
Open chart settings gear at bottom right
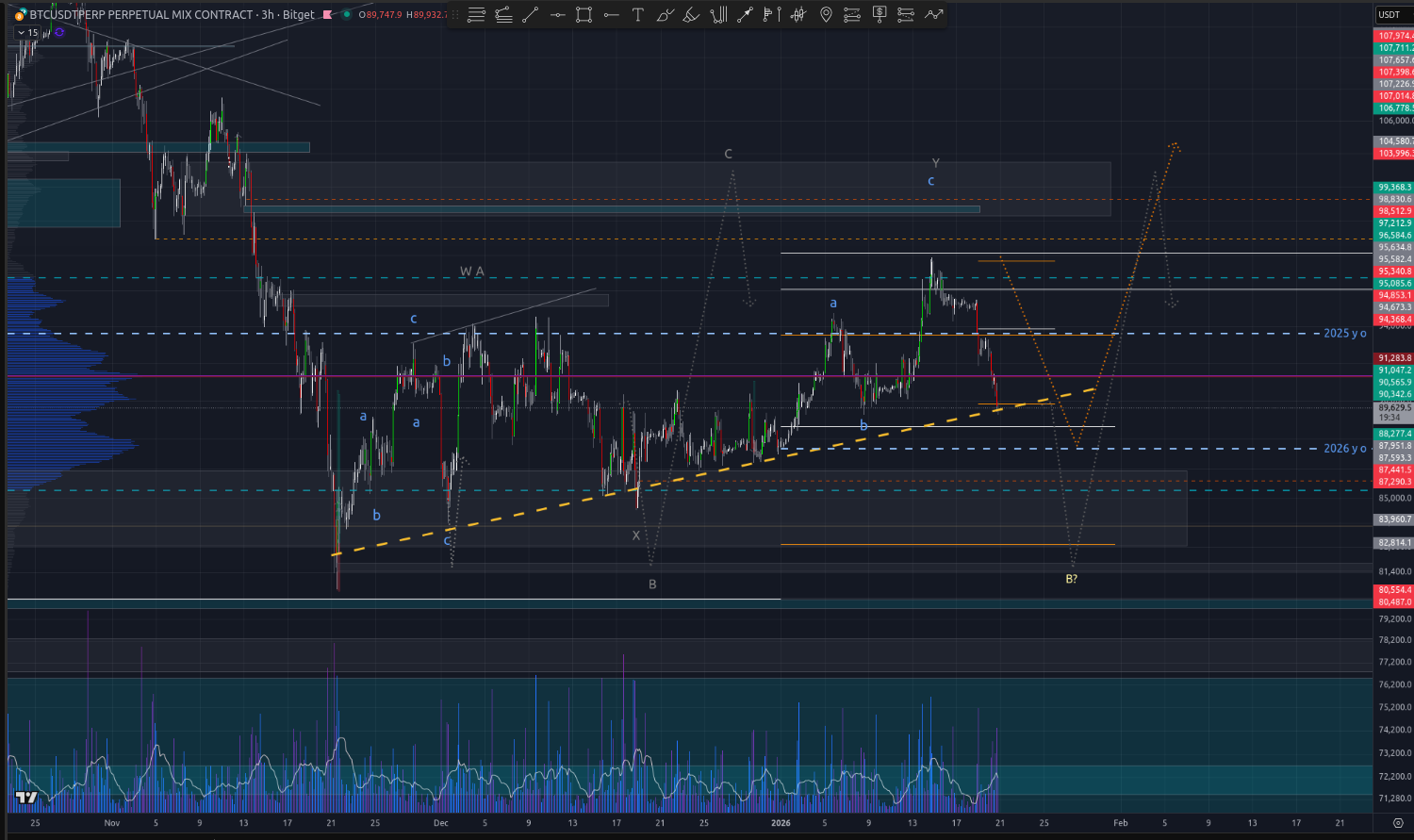[x=1398, y=823]
